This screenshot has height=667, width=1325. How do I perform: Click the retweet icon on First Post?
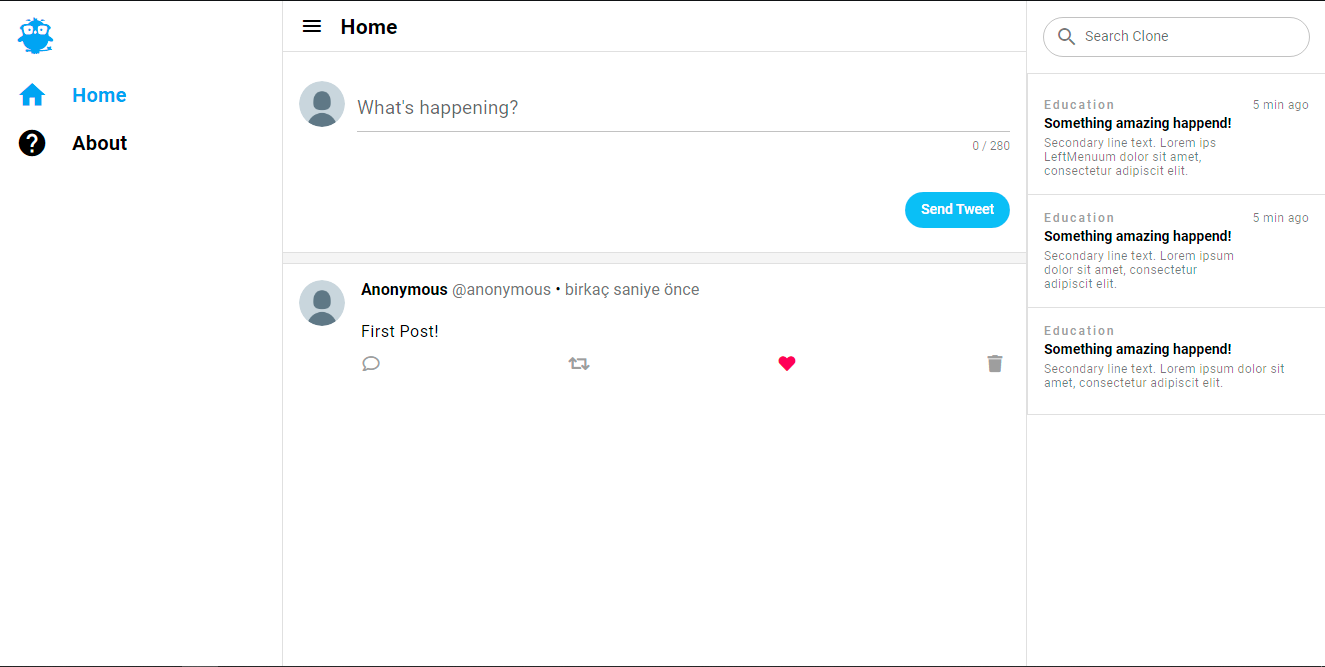pyautogui.click(x=579, y=363)
